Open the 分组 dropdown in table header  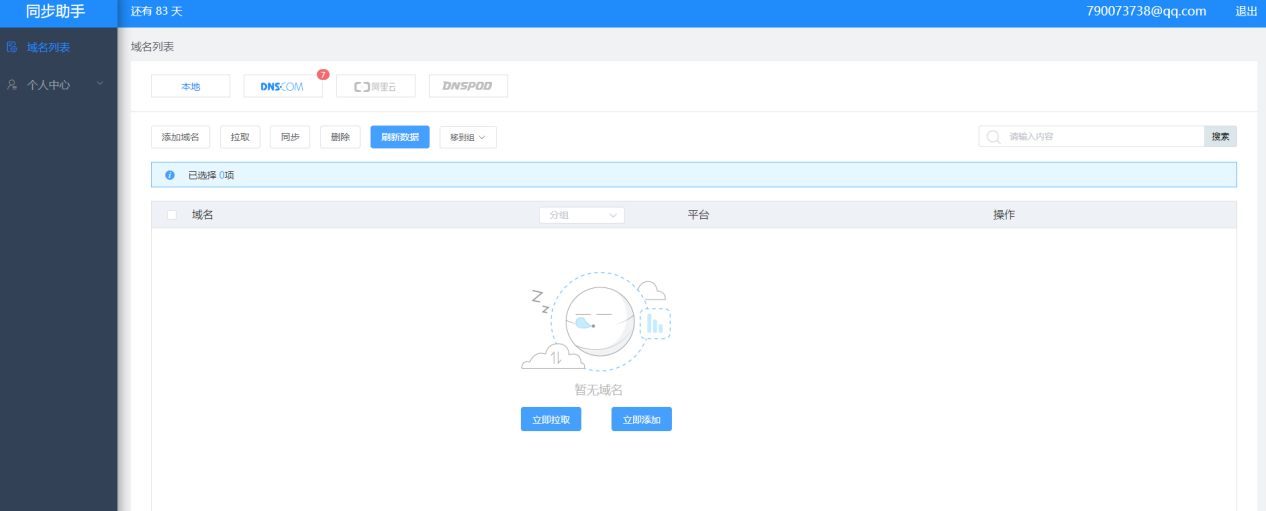(x=581, y=215)
